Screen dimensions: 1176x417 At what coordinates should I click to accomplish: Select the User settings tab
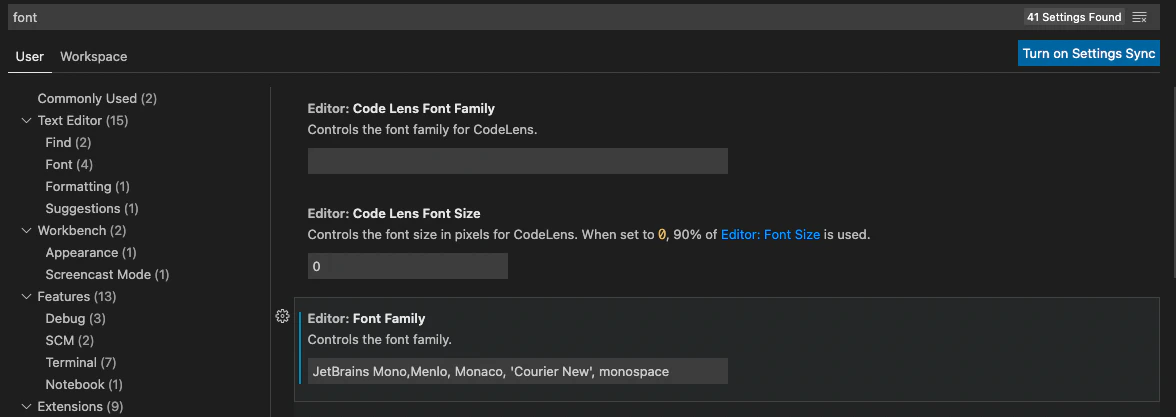(30, 56)
